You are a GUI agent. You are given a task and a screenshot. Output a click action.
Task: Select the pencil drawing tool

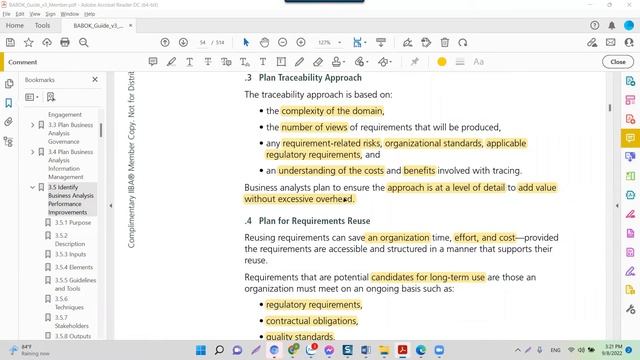coord(299,62)
